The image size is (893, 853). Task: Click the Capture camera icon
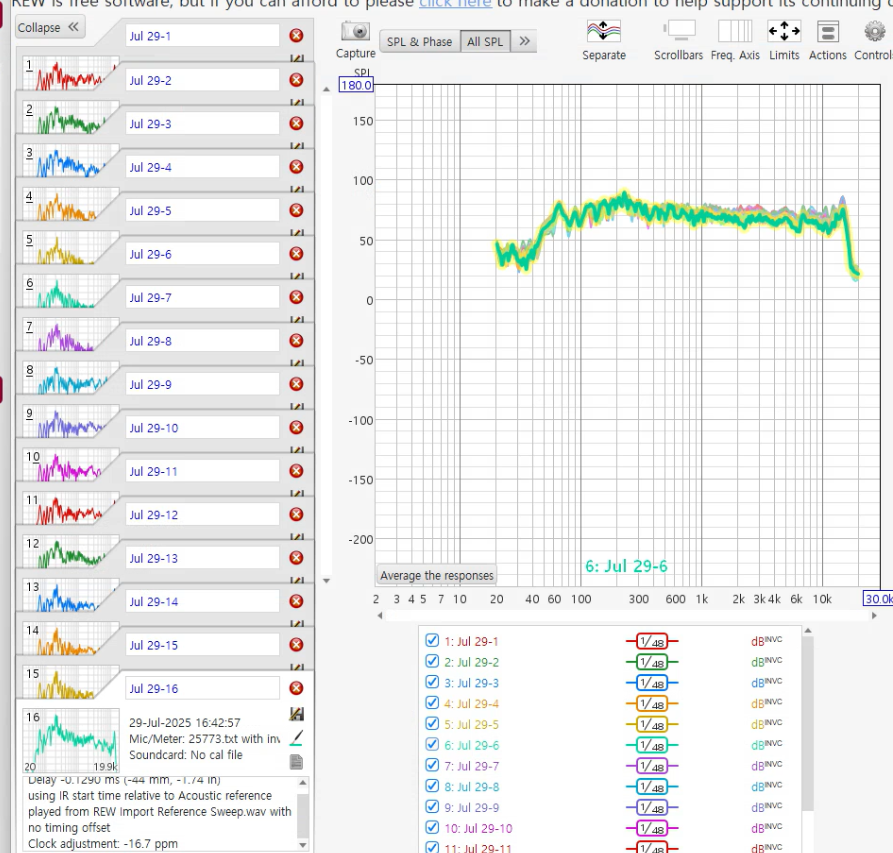click(x=355, y=31)
